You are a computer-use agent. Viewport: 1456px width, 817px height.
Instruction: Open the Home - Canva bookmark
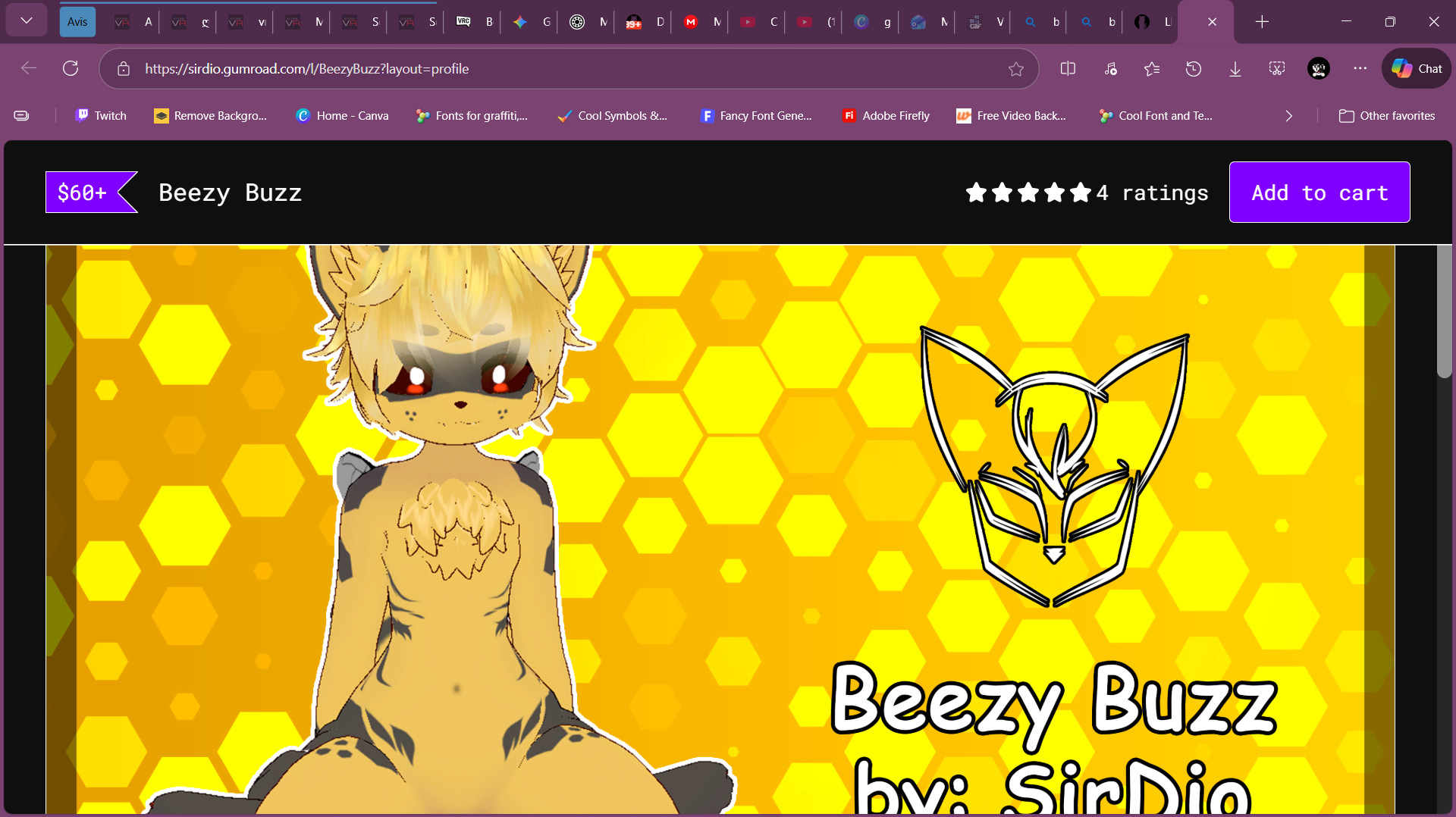coord(342,116)
